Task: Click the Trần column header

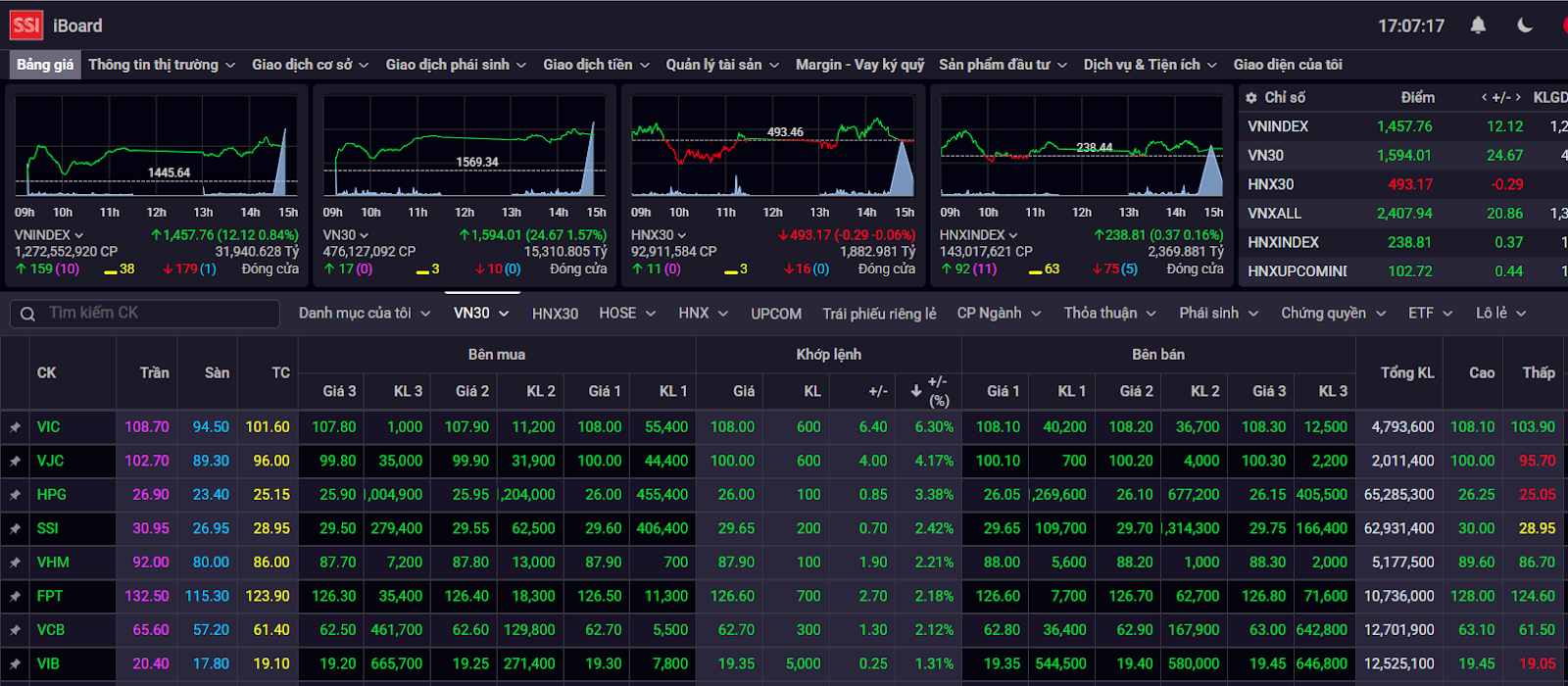Action: click(x=154, y=372)
